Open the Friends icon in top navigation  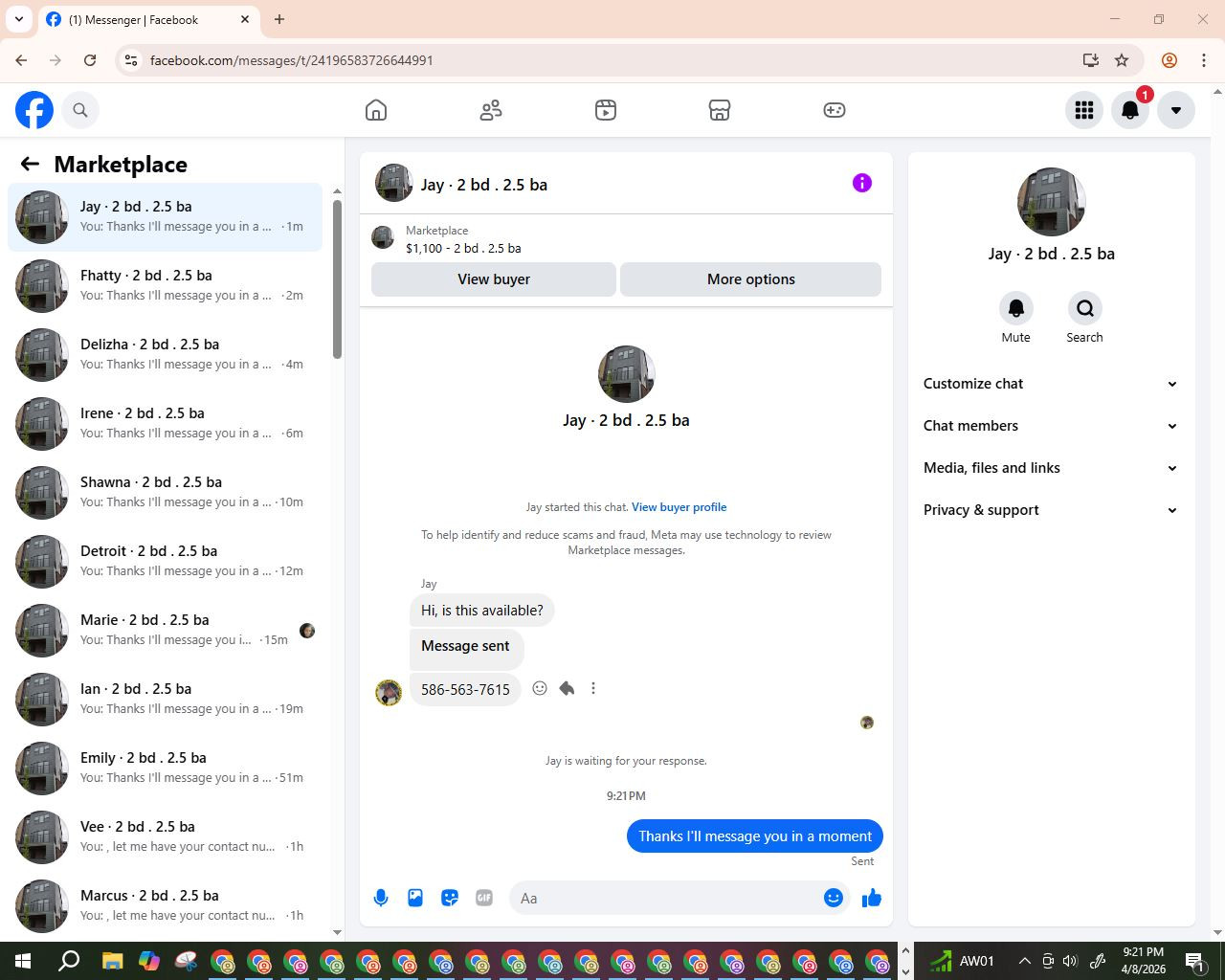coord(491,110)
